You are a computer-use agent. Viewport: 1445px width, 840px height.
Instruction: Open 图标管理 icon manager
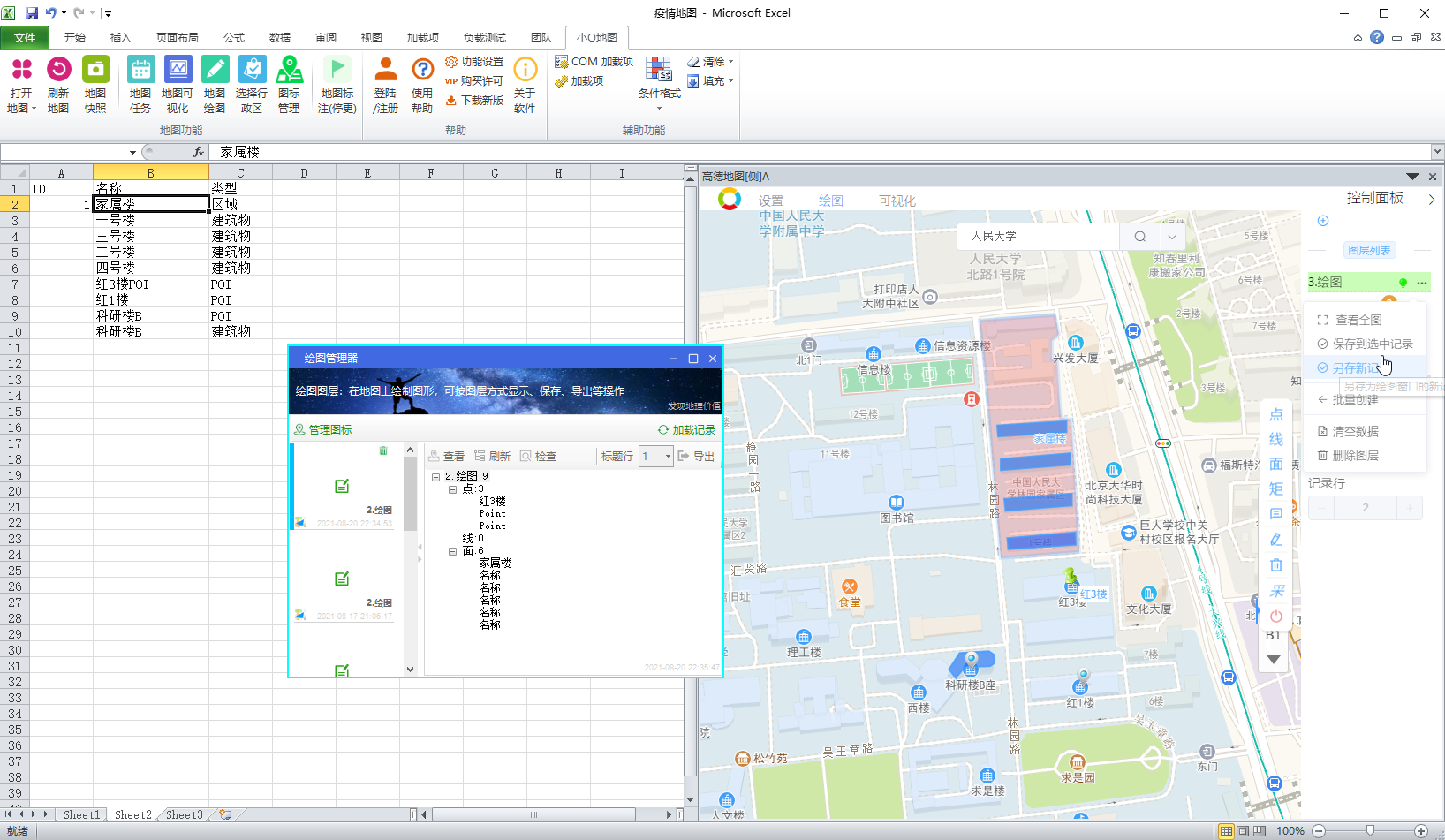pos(289,85)
